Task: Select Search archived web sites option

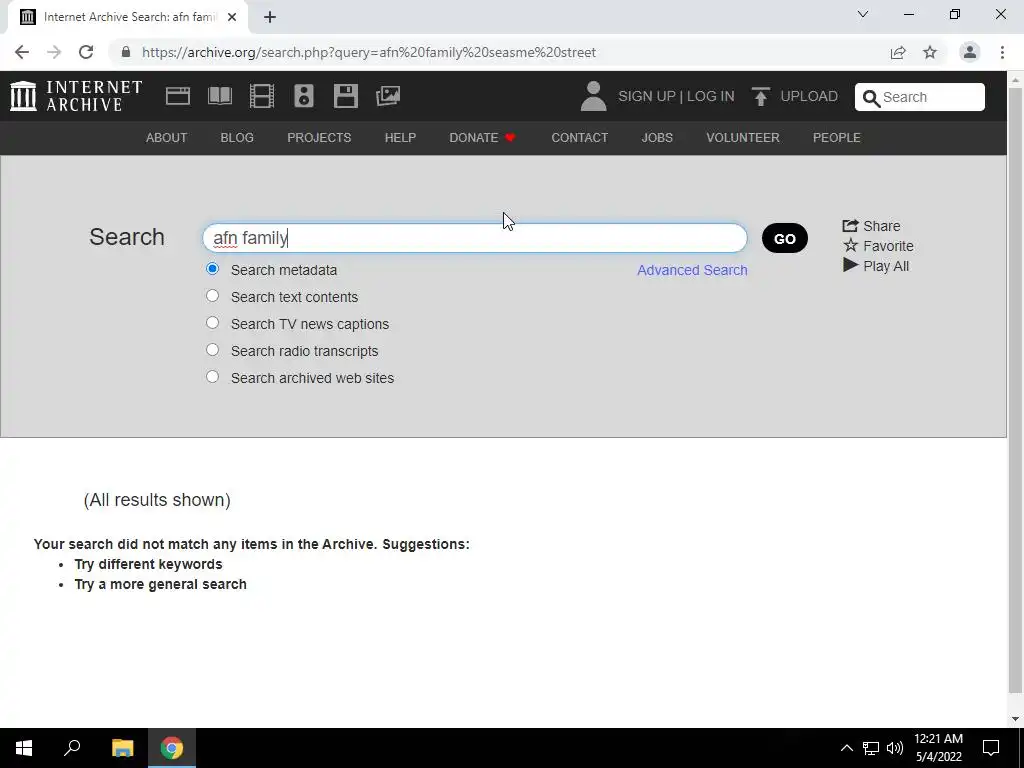Action: click(212, 377)
